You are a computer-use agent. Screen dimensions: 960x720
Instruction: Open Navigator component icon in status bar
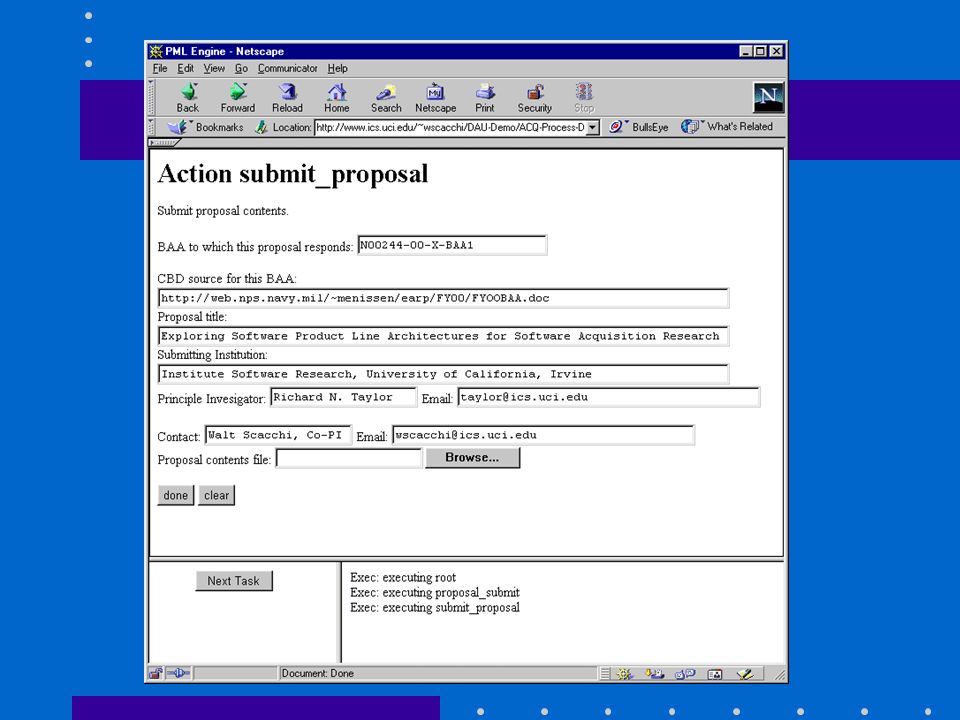[624, 674]
